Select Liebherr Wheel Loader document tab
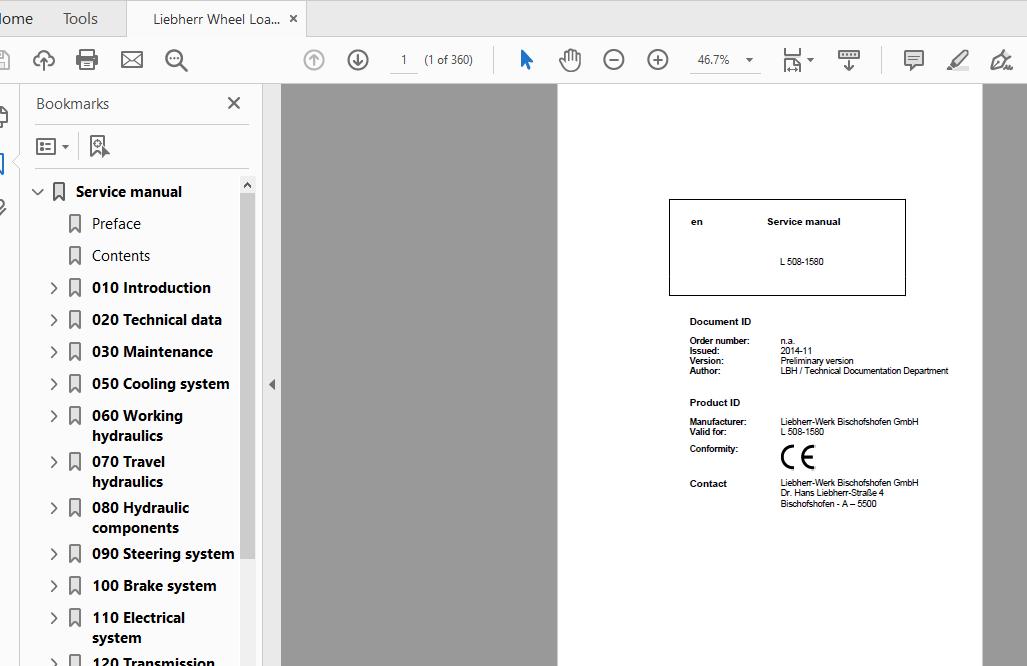 (x=216, y=19)
